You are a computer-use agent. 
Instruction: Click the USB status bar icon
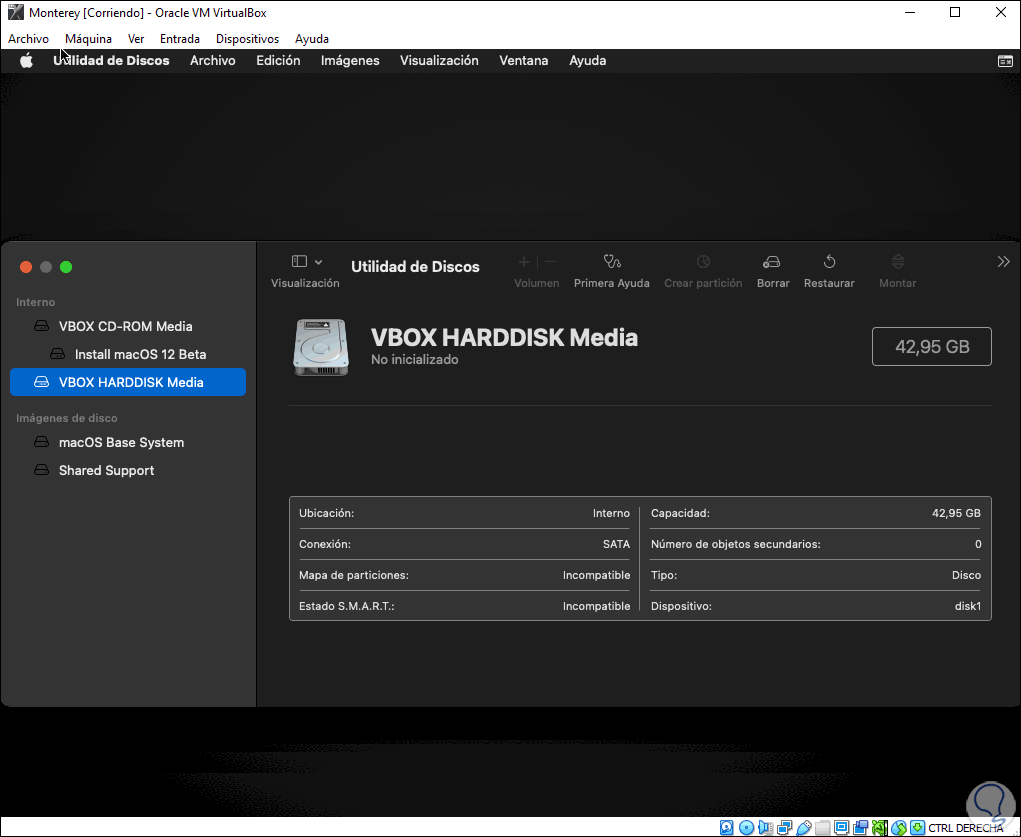(804, 828)
